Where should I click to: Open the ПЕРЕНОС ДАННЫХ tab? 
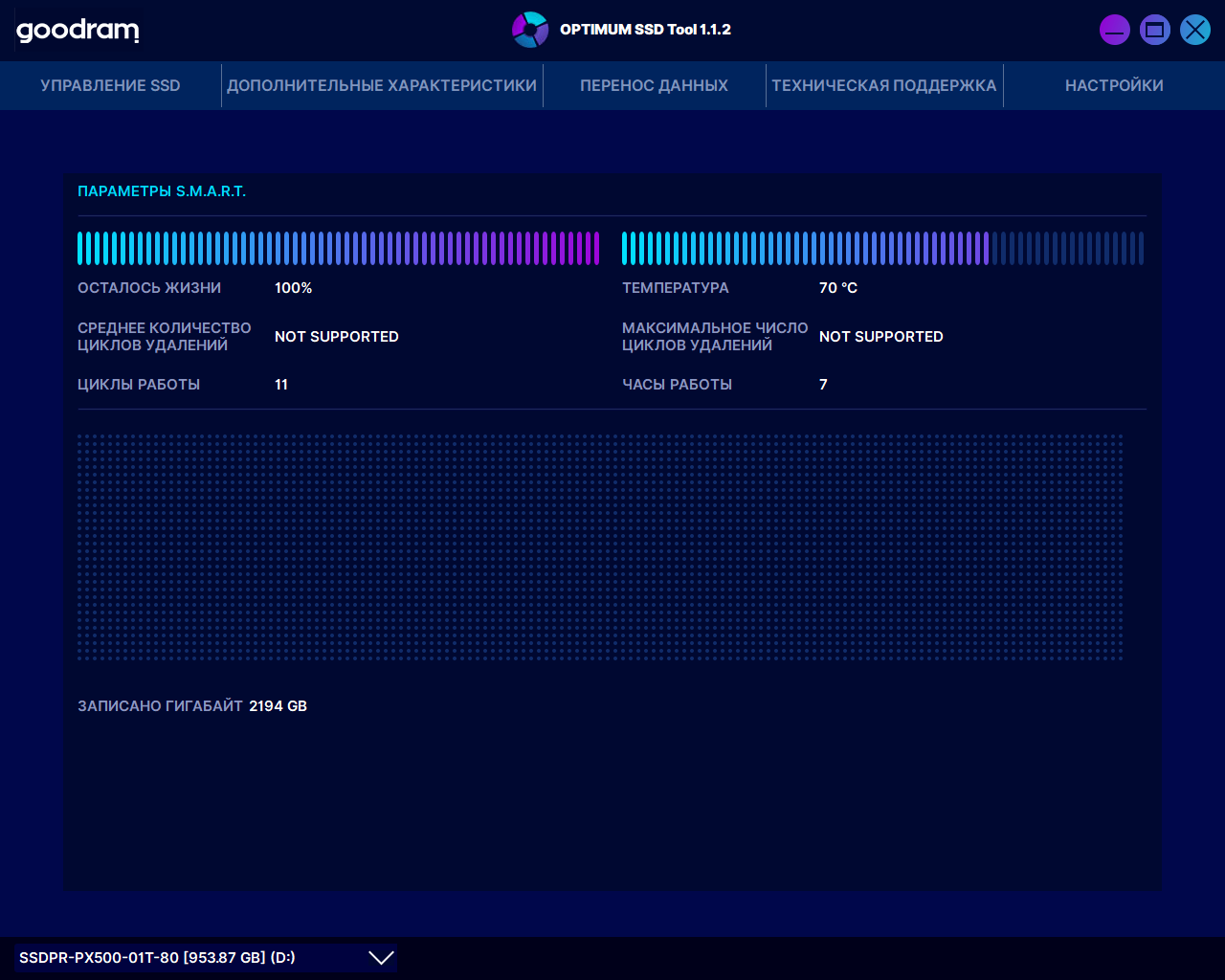654,85
